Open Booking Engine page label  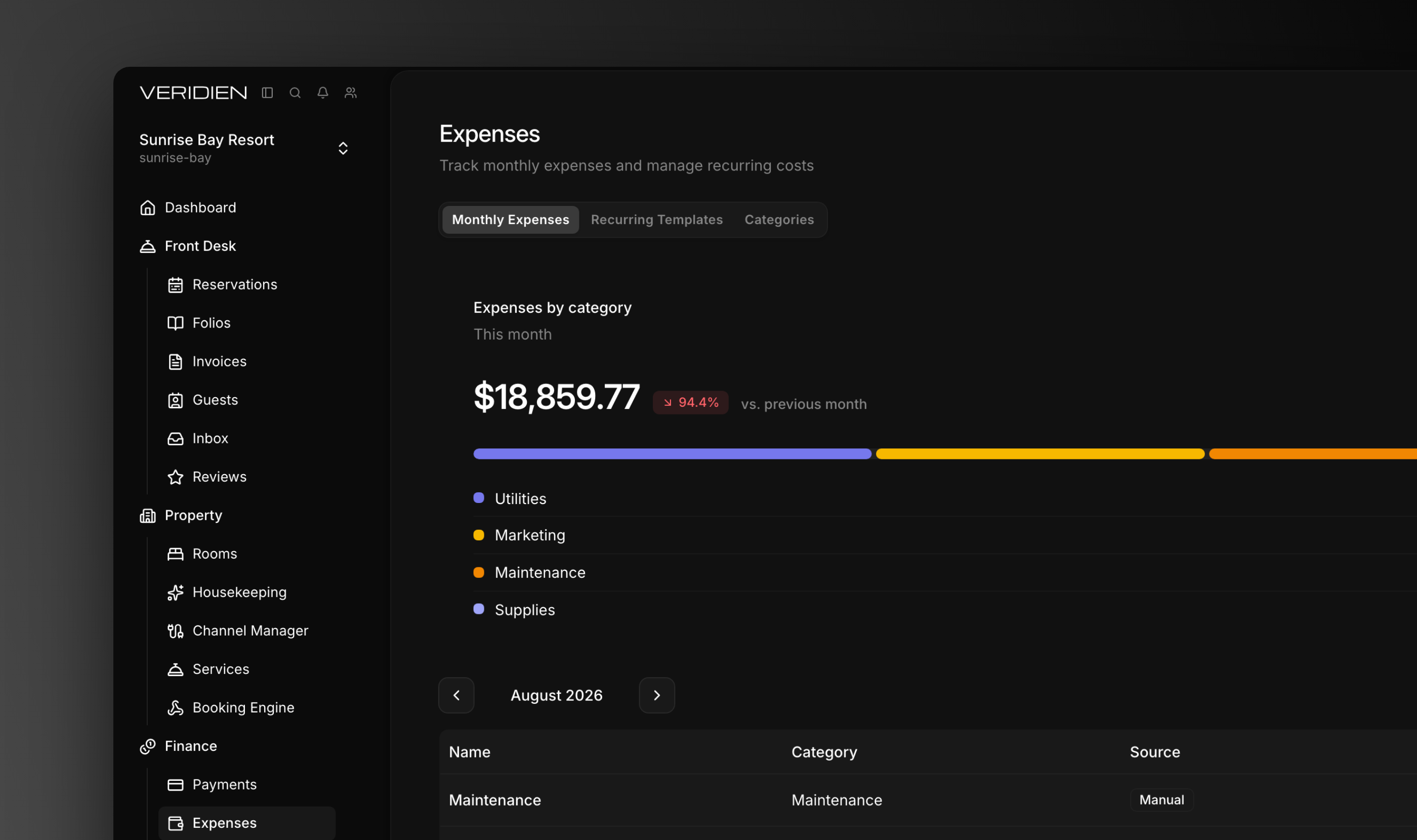coord(243,708)
